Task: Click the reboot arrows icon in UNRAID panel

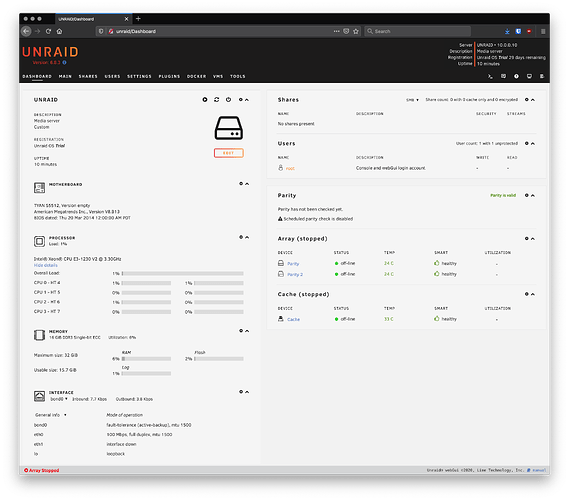Action: pyautogui.click(x=217, y=99)
